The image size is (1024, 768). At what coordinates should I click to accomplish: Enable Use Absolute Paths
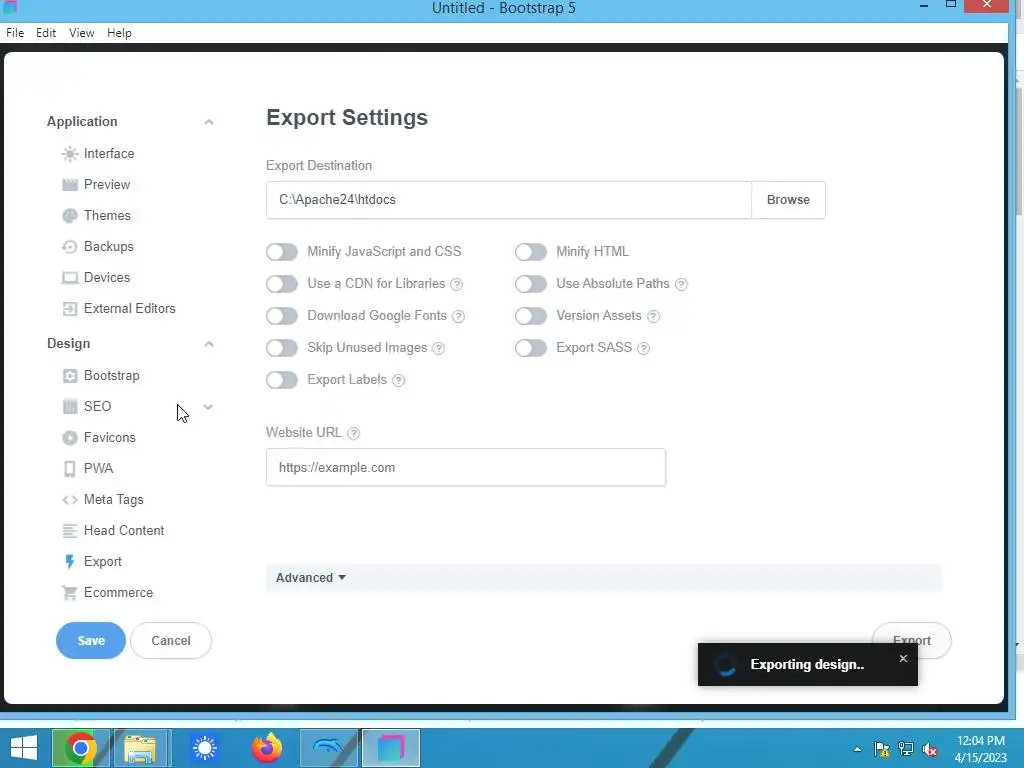(x=530, y=284)
